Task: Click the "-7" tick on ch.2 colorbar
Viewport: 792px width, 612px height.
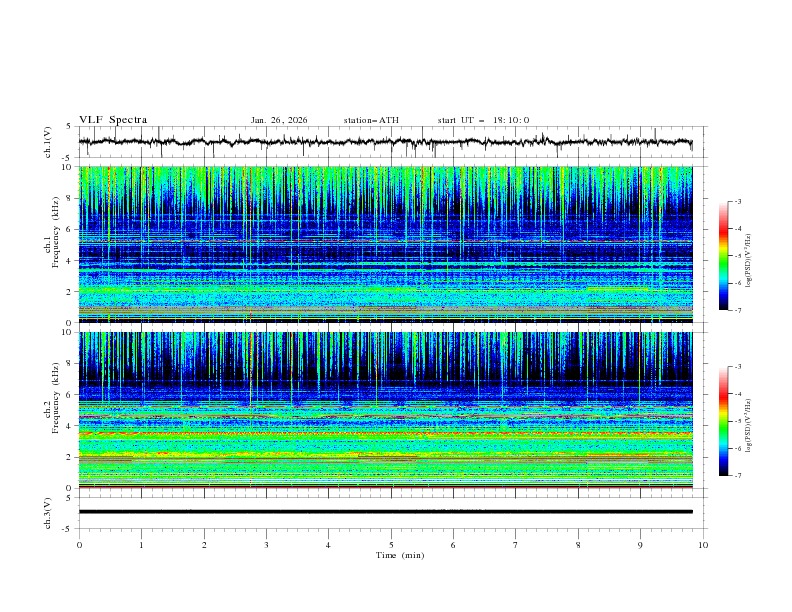Action: [738, 476]
